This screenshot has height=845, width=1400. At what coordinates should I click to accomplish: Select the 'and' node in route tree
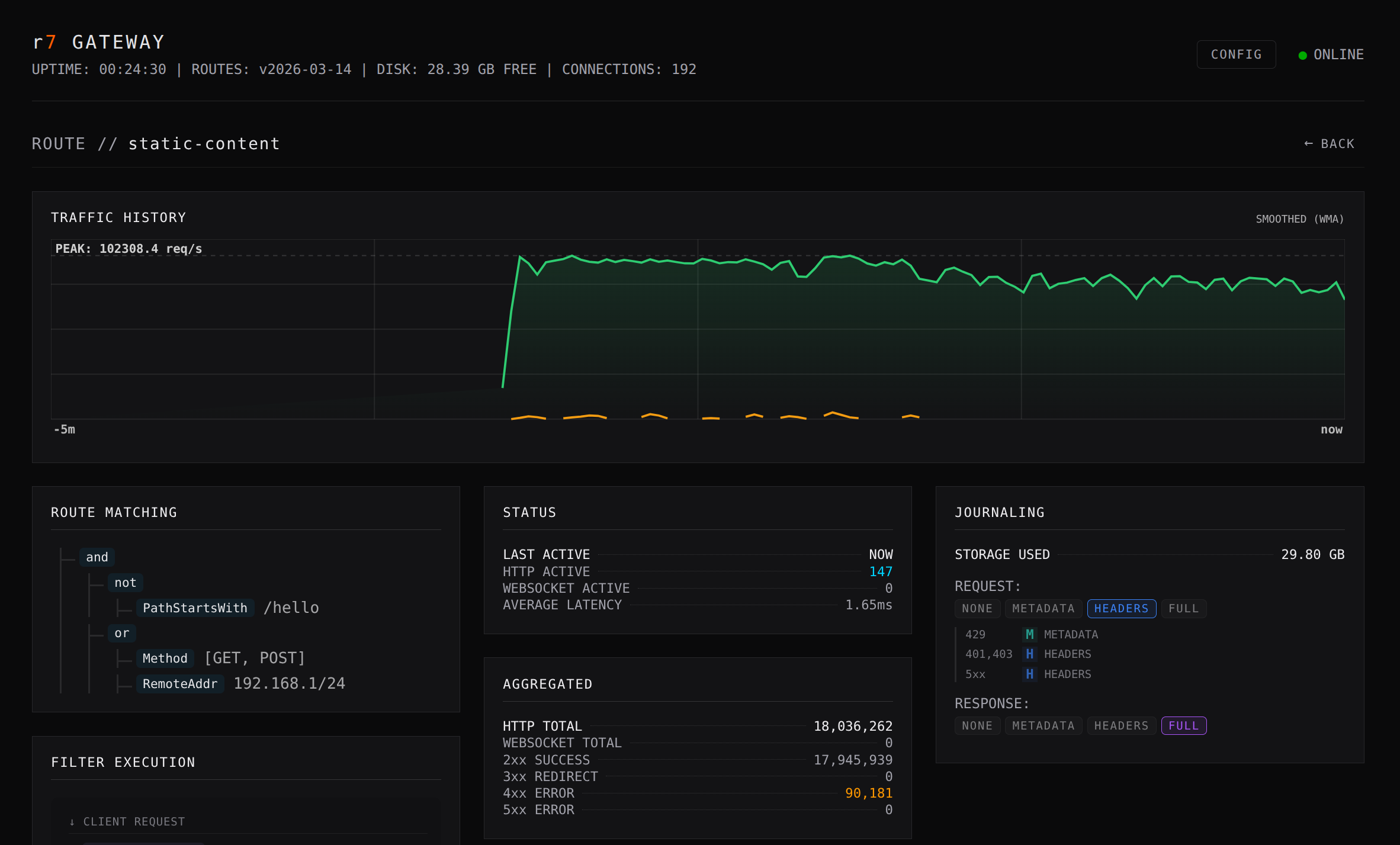coord(97,557)
